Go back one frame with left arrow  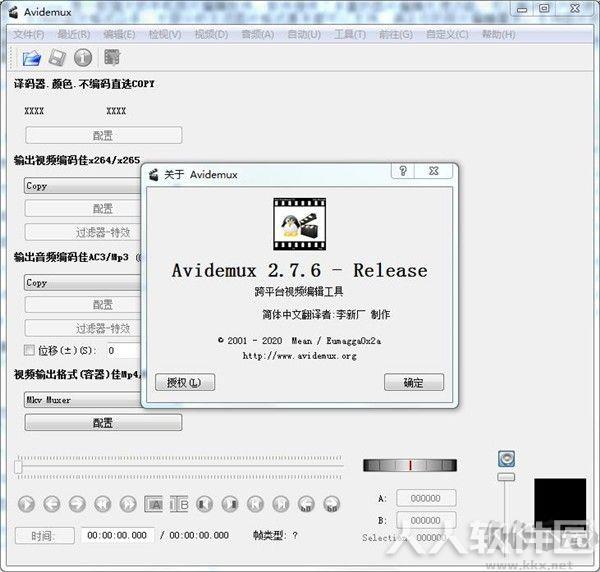point(52,504)
